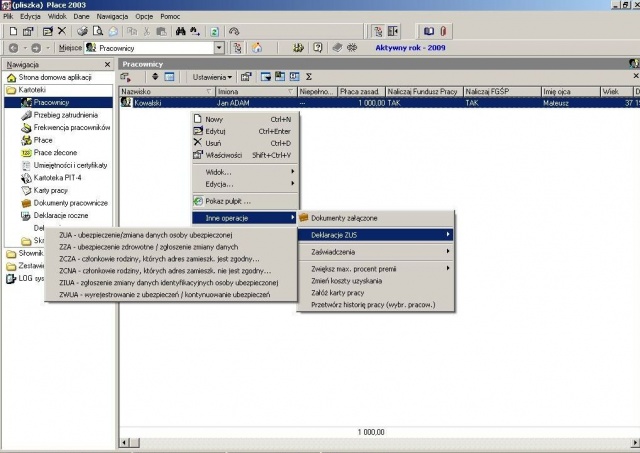
Task: Toggle the tree icon next to Miejsce combo
Action: [x=237, y=48]
